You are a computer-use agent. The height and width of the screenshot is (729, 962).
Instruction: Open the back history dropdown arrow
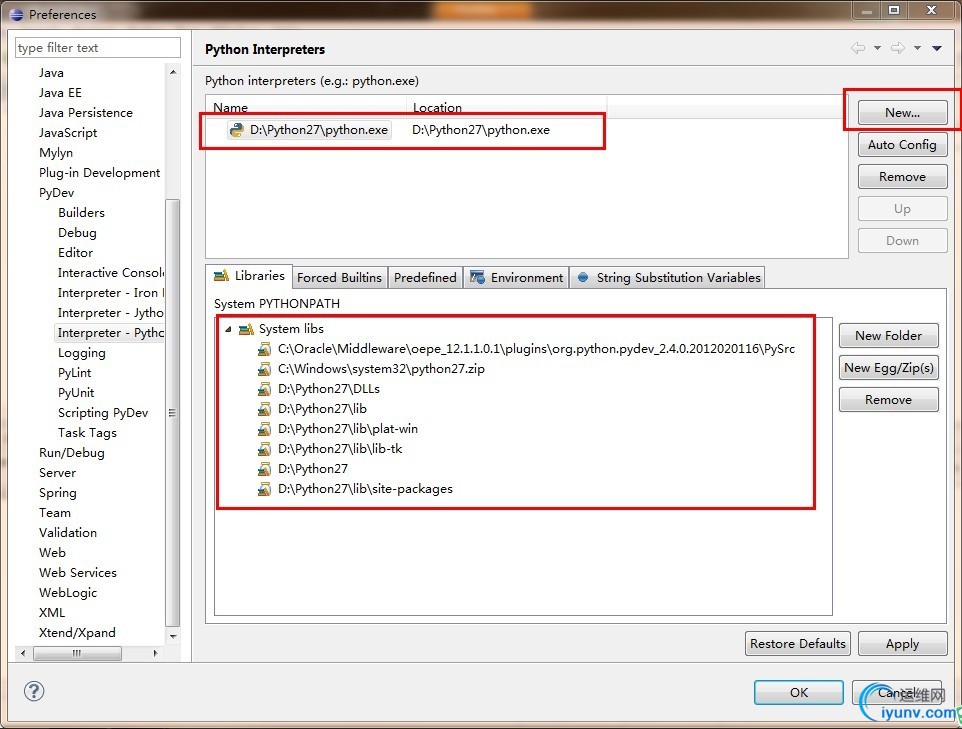(x=877, y=48)
